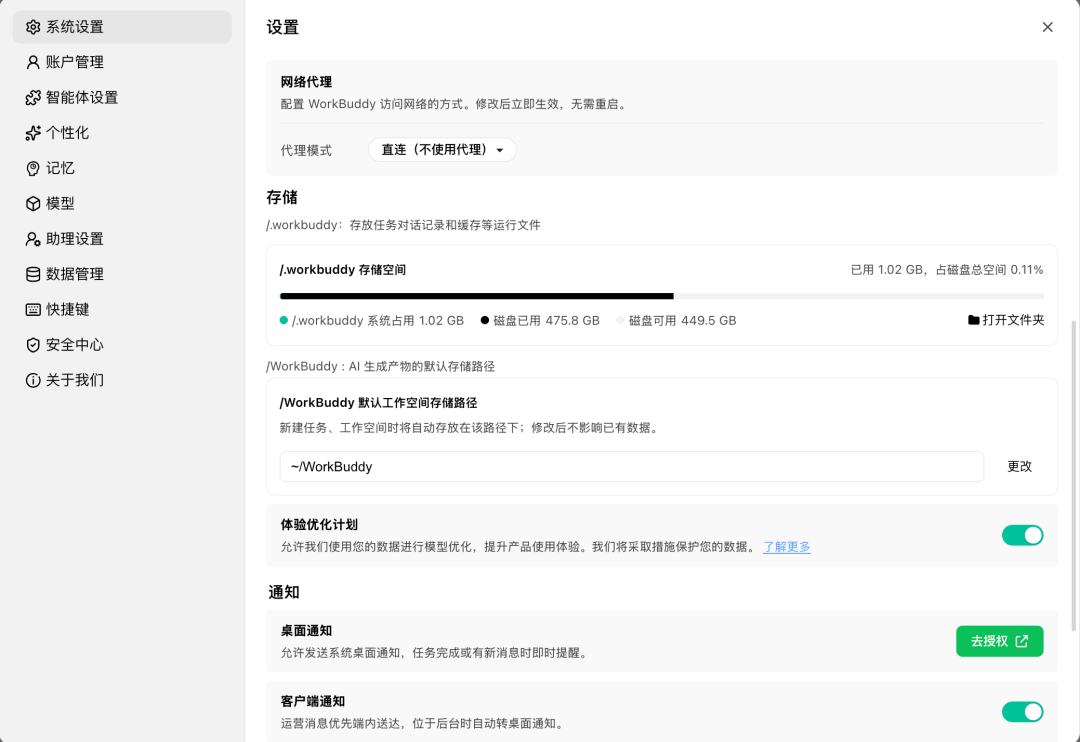This screenshot has height=742, width=1080.
Task: Select 个性化 from the sidebar
Action: [122, 133]
